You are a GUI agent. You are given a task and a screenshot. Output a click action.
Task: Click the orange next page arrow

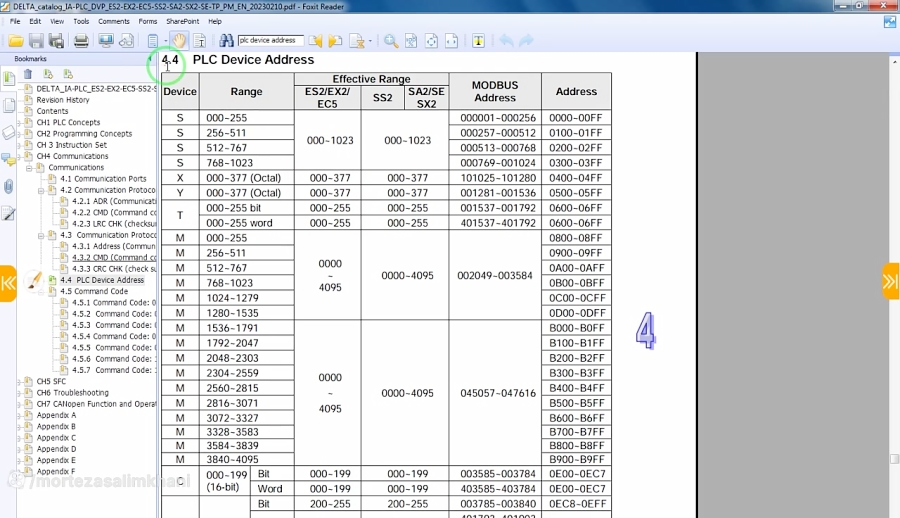point(890,282)
